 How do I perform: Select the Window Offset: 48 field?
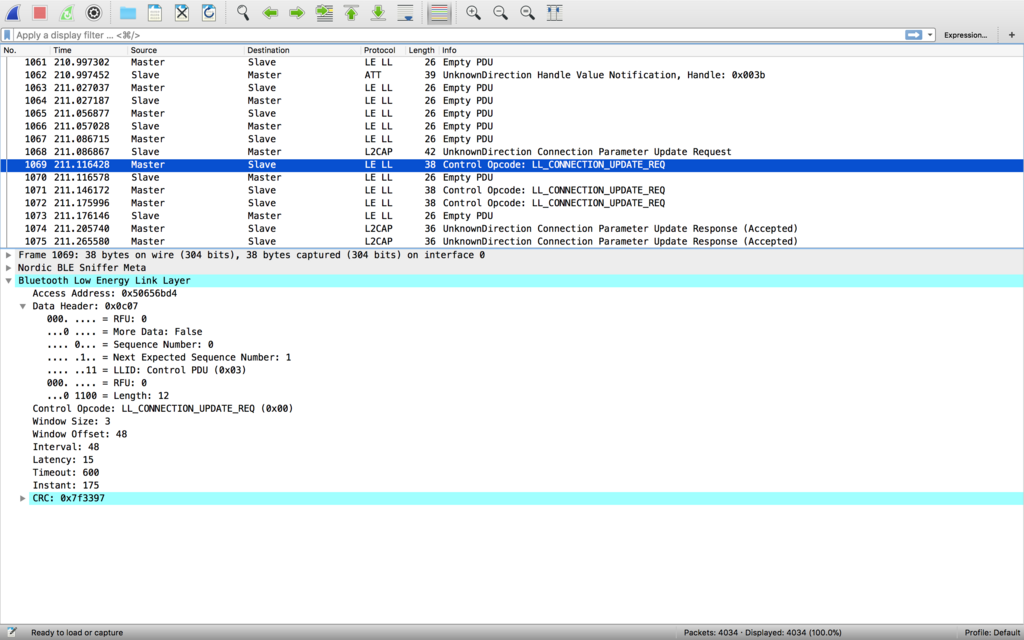pos(80,434)
